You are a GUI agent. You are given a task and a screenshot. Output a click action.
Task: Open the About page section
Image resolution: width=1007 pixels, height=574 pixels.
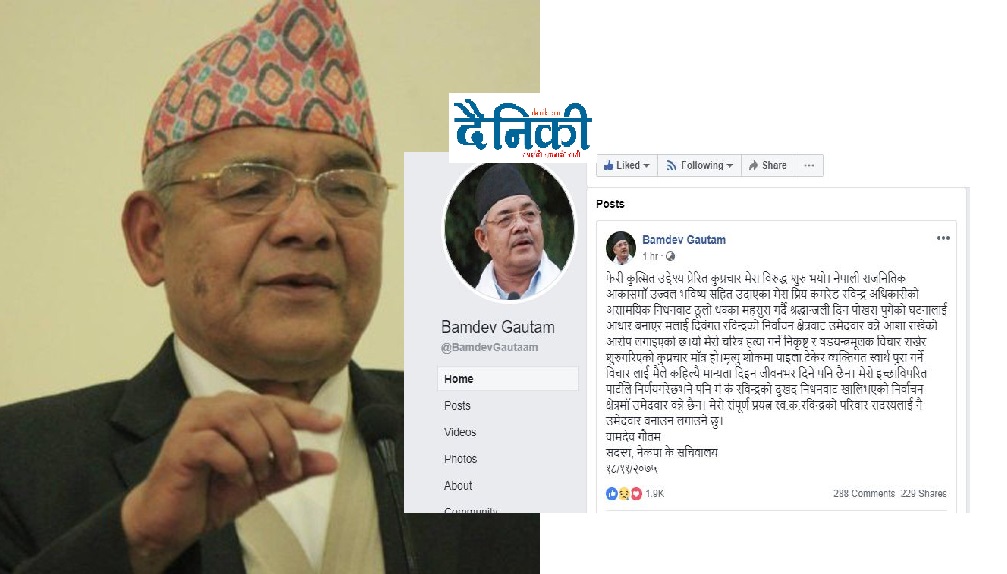point(458,485)
